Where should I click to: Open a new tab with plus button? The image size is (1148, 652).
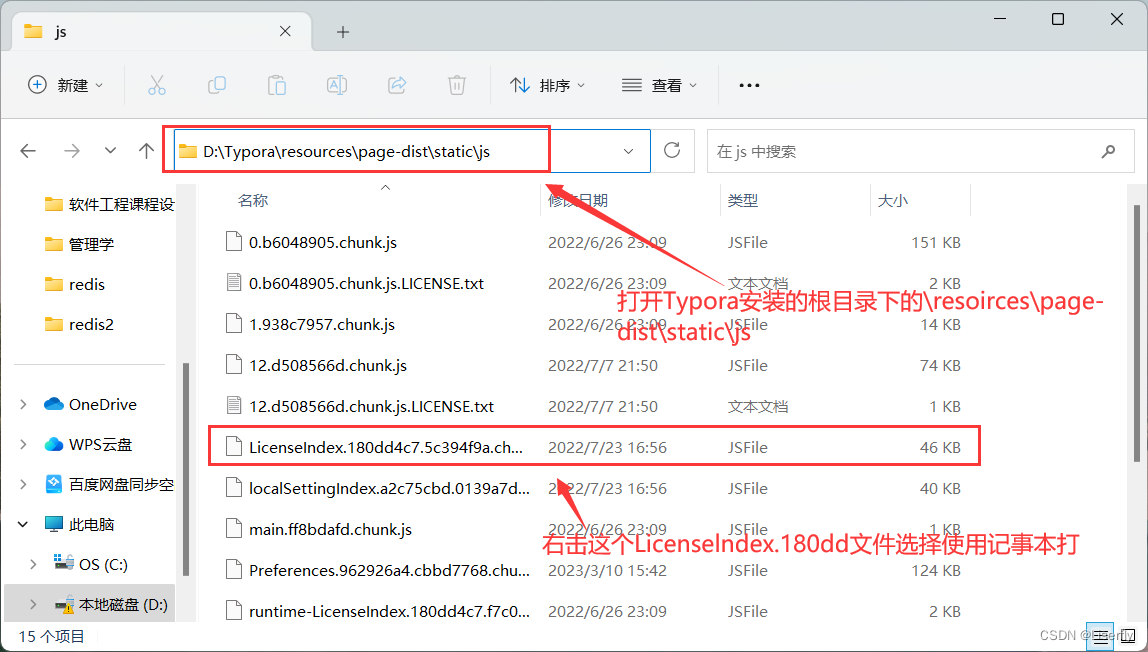(x=343, y=31)
